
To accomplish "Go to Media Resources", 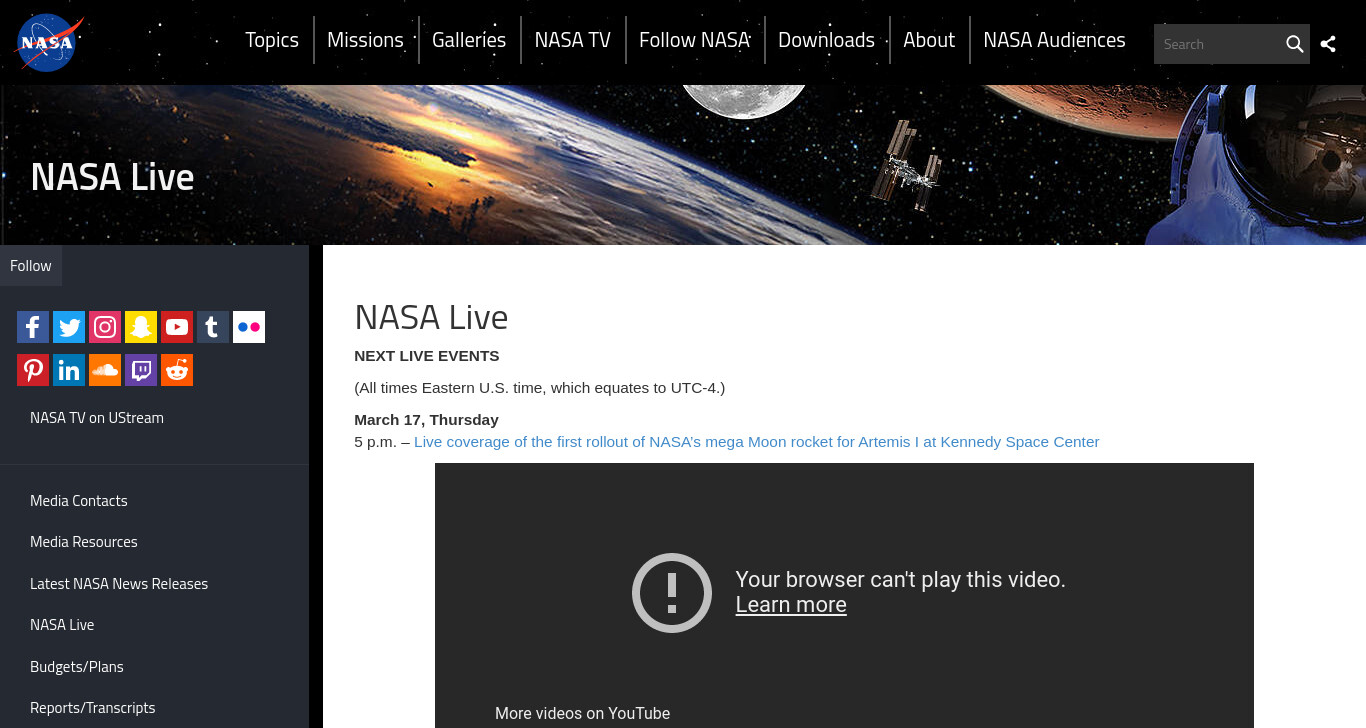I will 84,542.
